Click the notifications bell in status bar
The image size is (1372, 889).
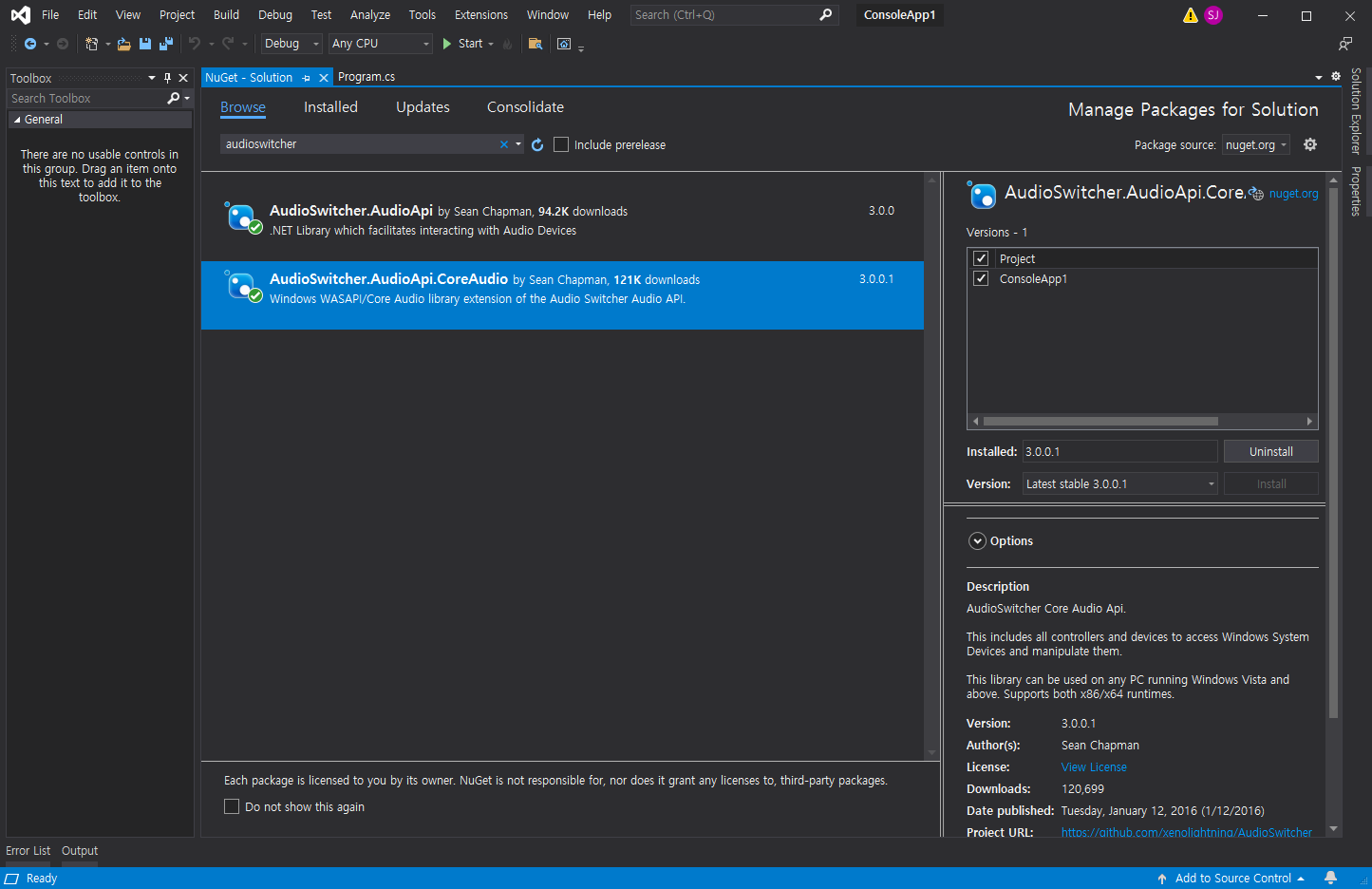[1330, 879]
